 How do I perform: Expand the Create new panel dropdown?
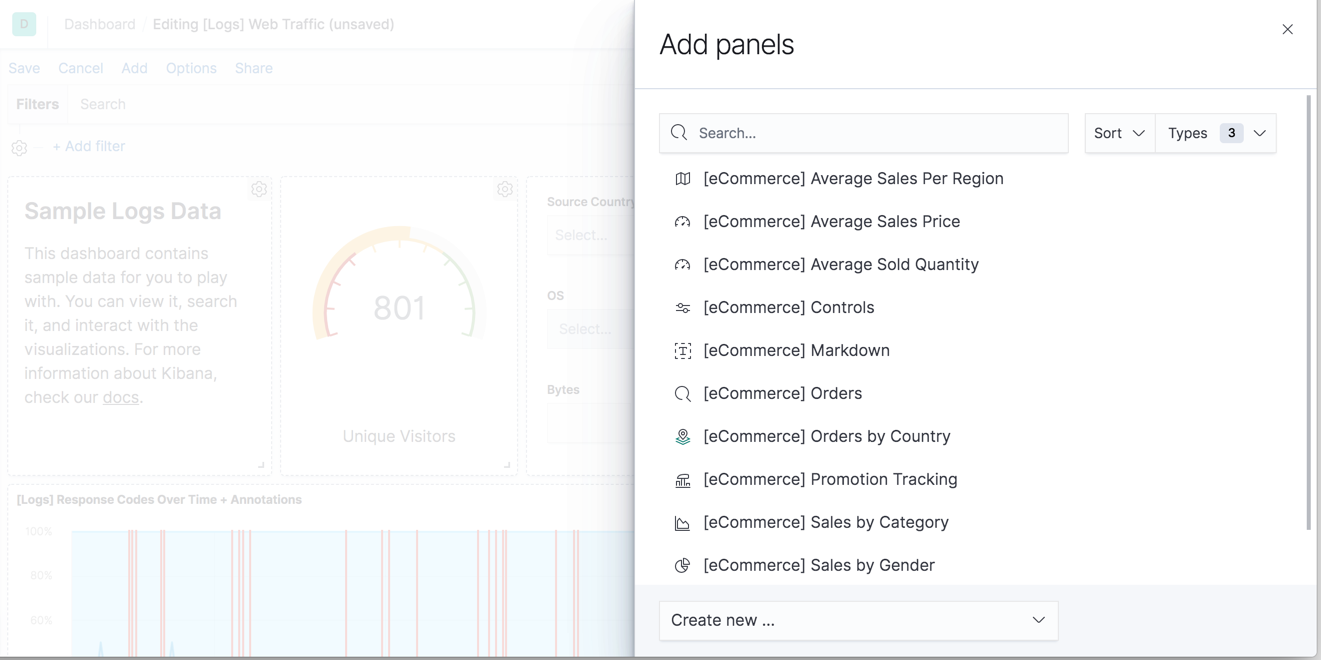(x=858, y=620)
